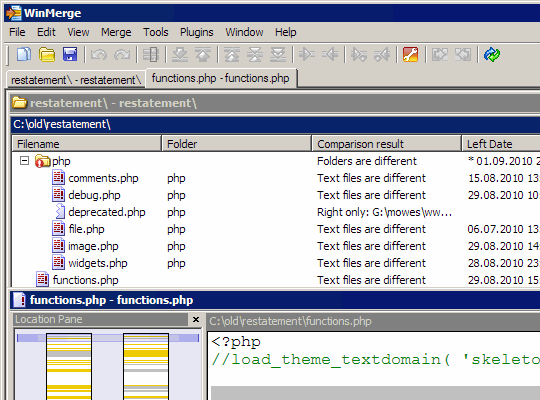Click Copy to right icon
Image resolution: width=540 pixels, height=400 pixels.
click(307, 54)
